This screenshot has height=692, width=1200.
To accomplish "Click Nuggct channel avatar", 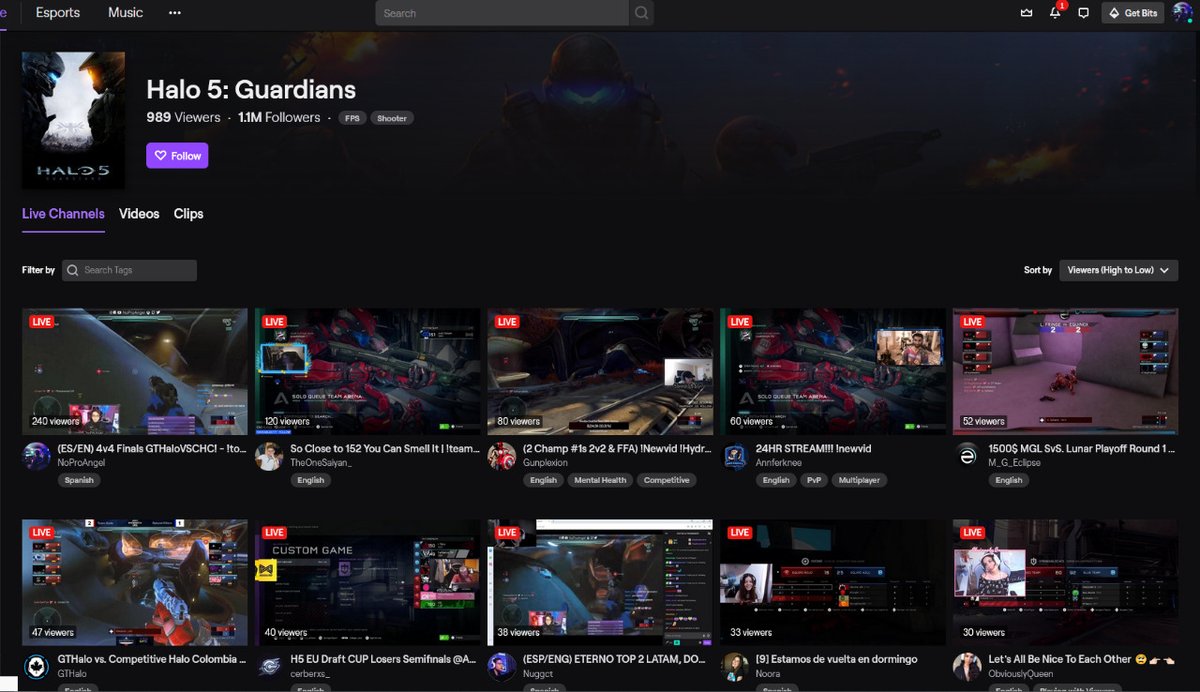I will coord(502,667).
